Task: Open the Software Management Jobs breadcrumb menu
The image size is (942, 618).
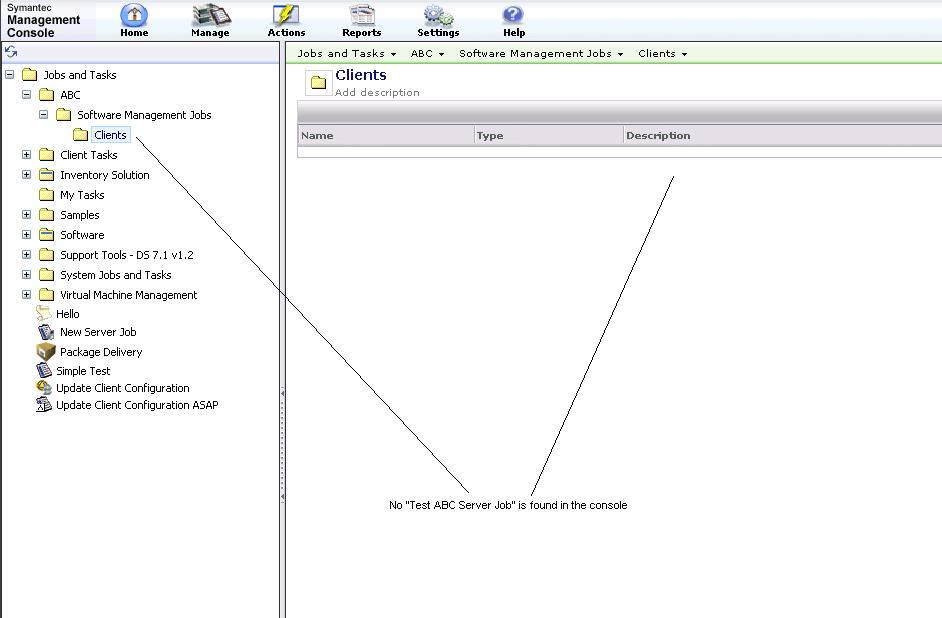Action: point(541,54)
